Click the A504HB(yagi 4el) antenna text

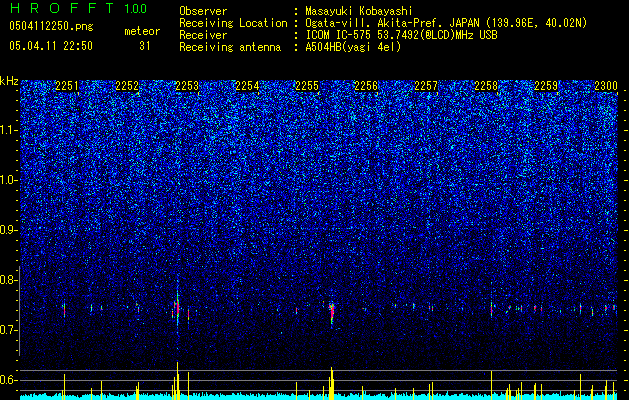click(x=353, y=47)
